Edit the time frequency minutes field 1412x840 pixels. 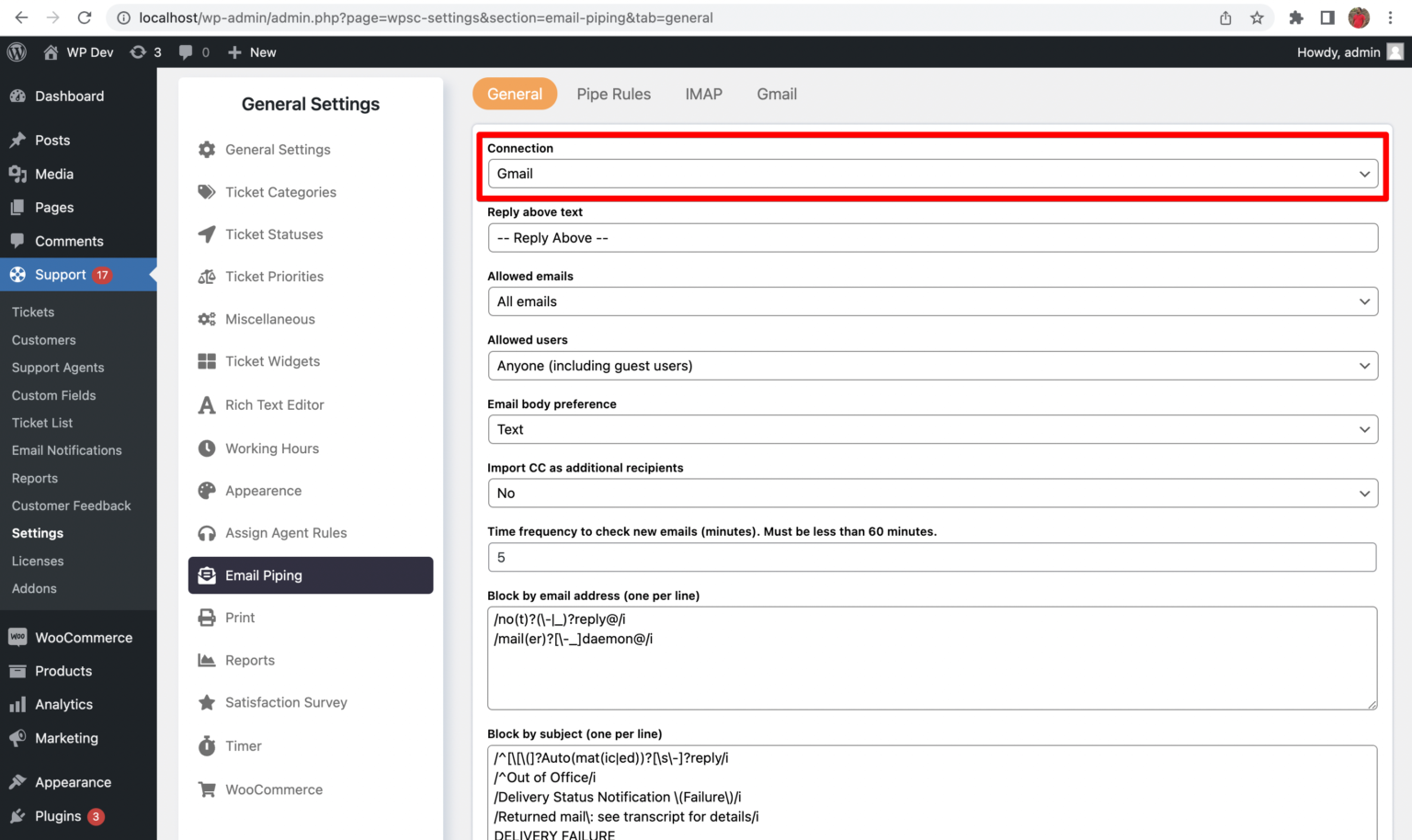[x=931, y=557]
